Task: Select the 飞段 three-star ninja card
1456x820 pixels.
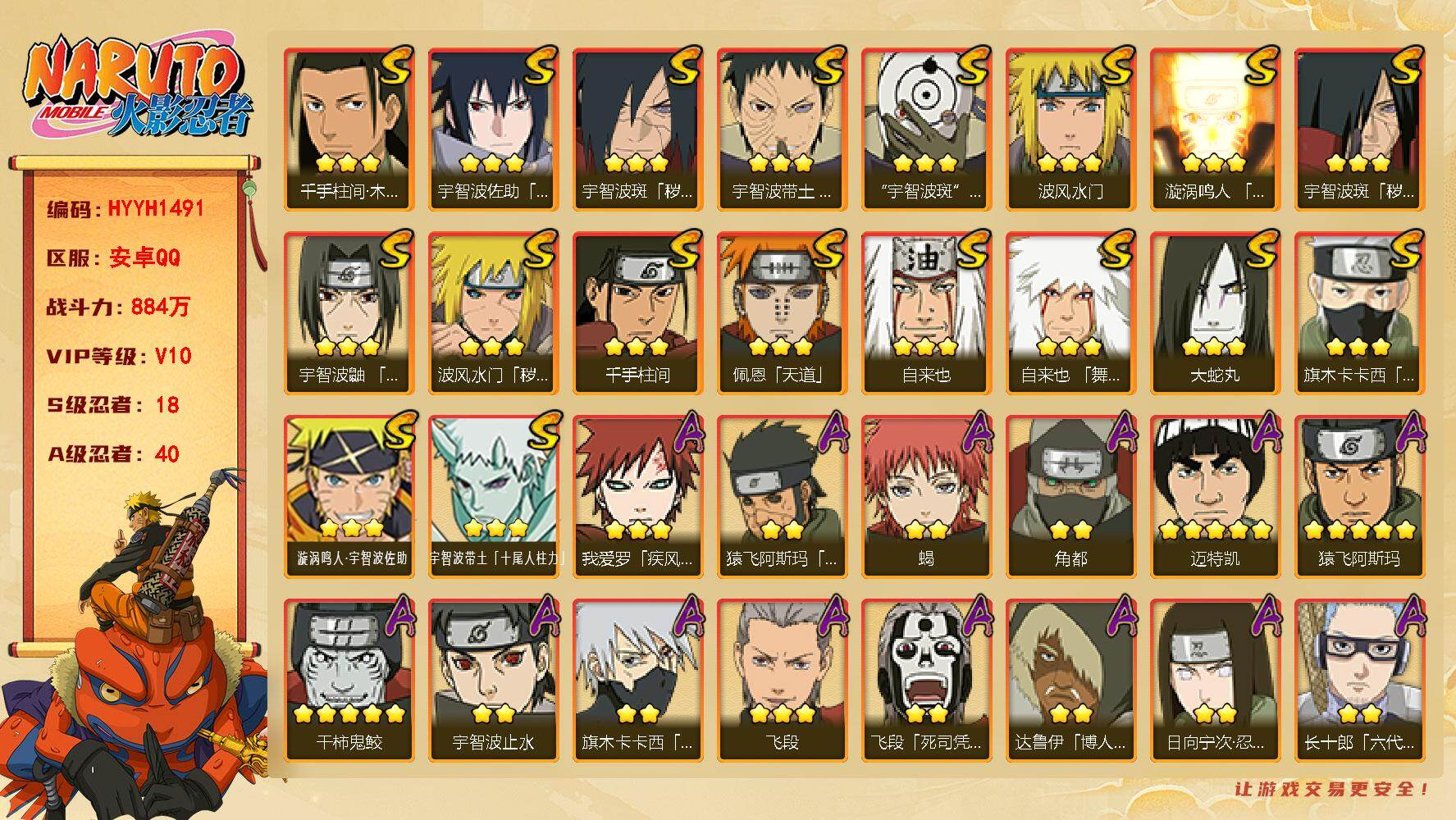Action: (782, 681)
